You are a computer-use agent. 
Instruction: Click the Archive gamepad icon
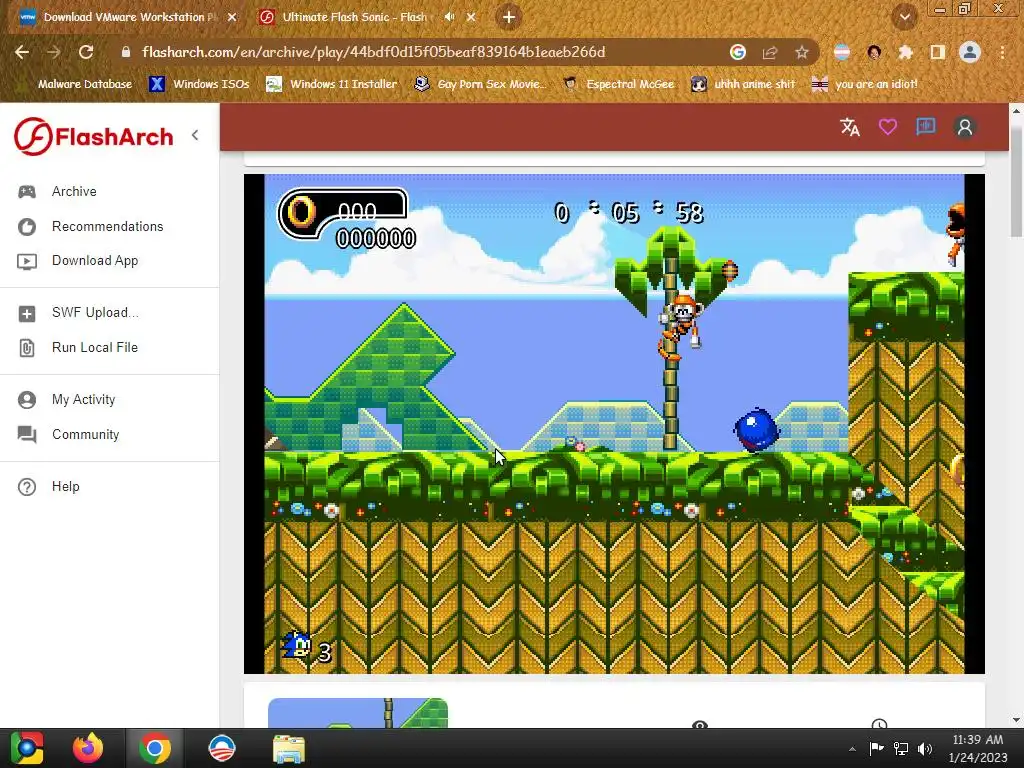(x=27, y=191)
